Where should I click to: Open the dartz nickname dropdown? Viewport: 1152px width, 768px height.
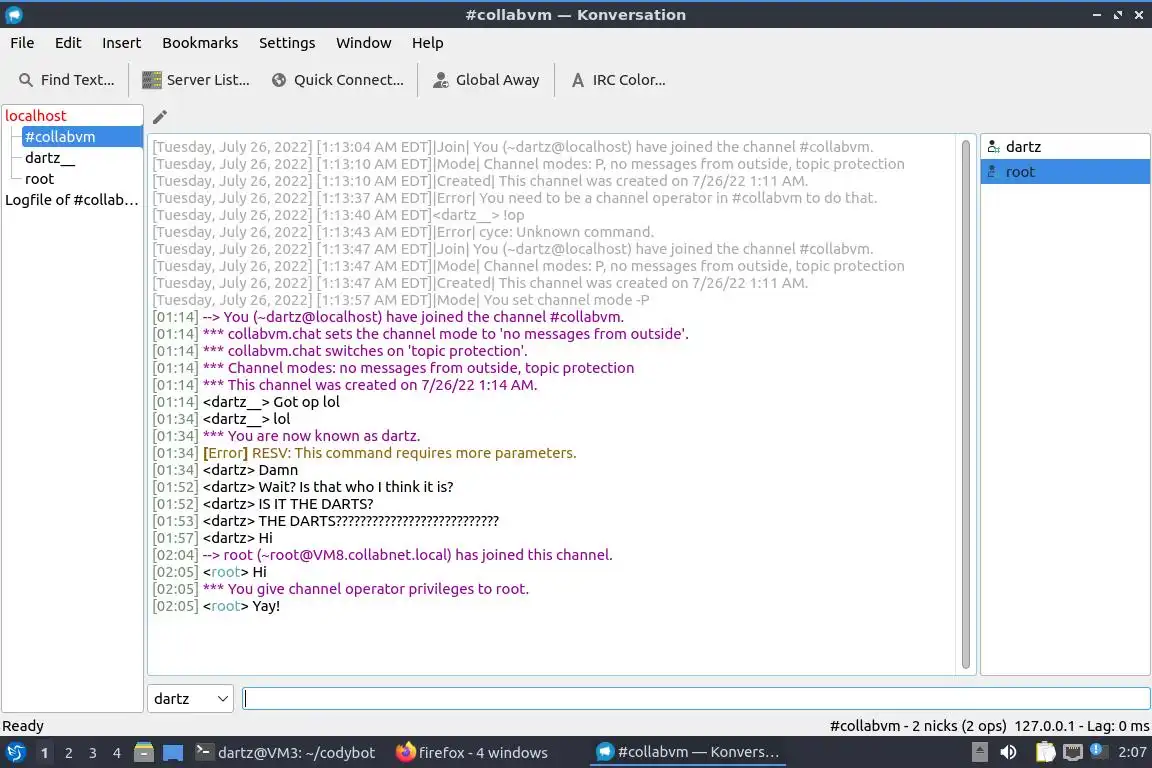(190, 699)
